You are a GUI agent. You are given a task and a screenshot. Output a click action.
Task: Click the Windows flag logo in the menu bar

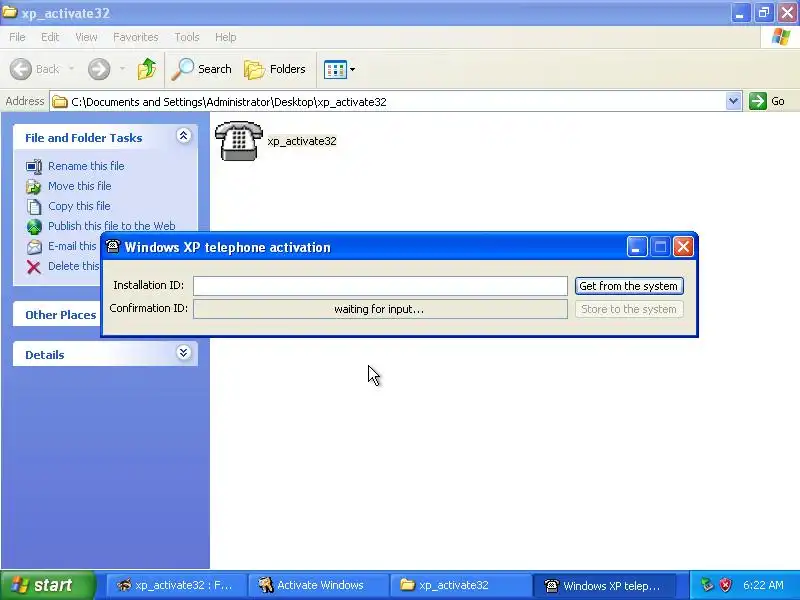[781, 37]
